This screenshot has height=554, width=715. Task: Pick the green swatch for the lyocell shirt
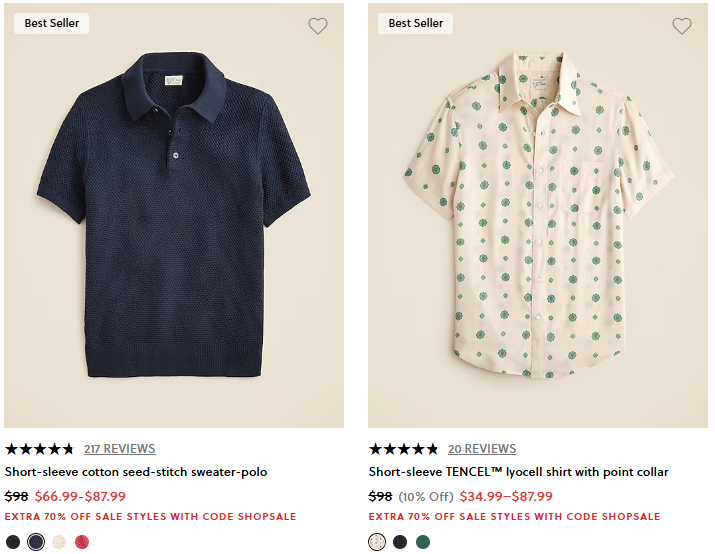tap(423, 542)
